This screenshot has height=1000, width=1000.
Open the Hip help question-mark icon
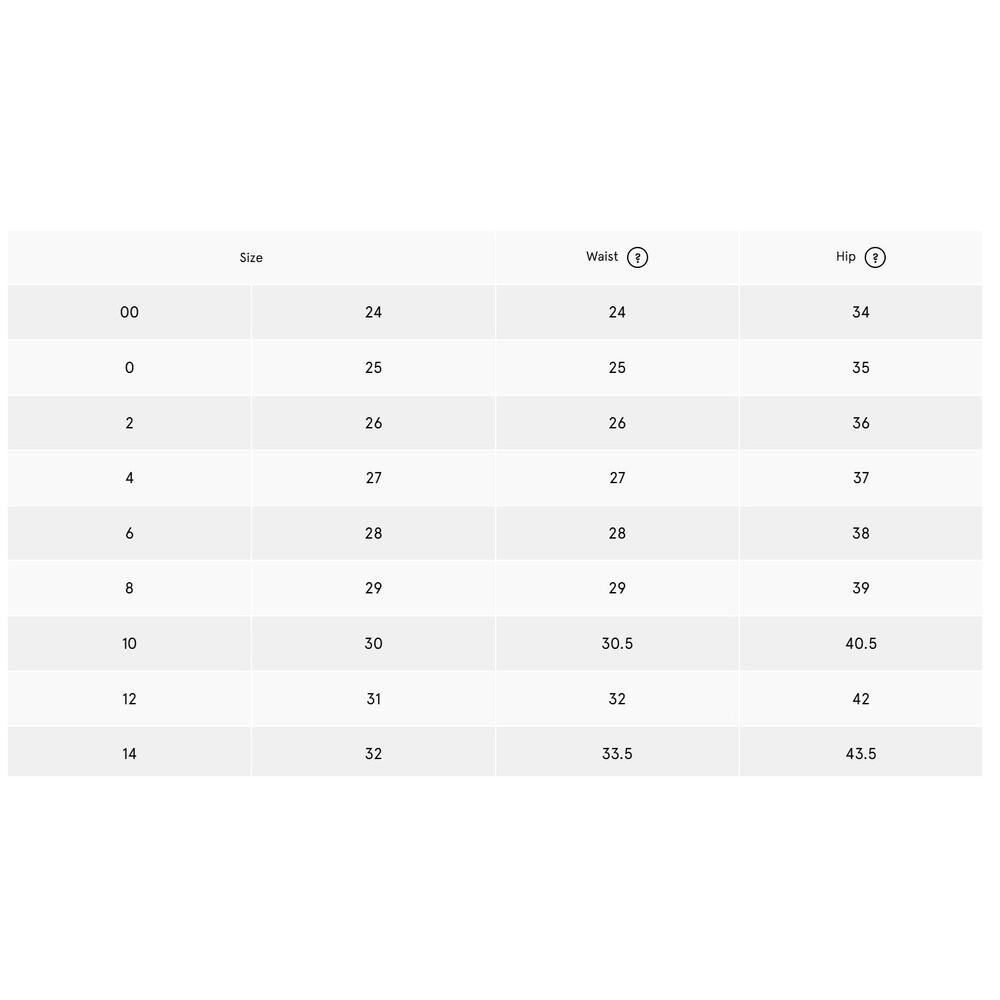tap(874, 258)
